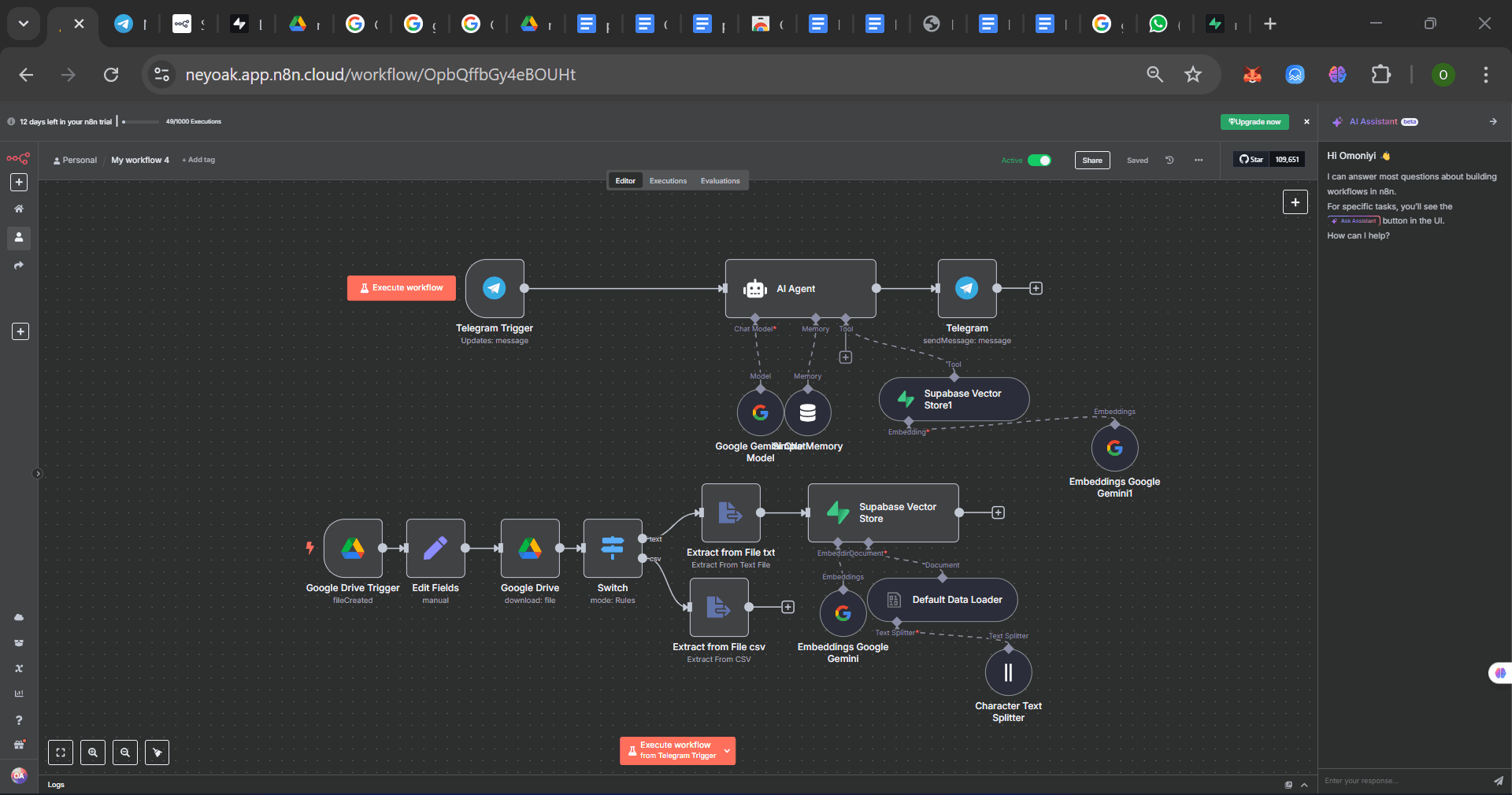Open the Help menu in the sidebar

(x=19, y=720)
